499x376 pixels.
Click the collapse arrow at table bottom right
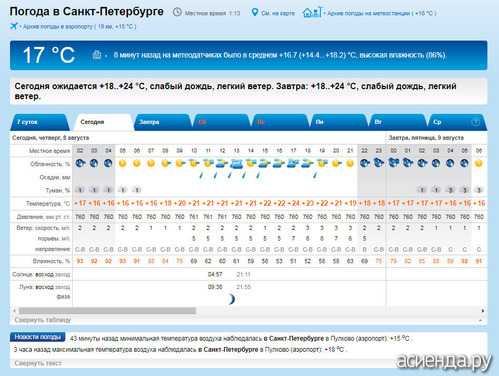[480, 320]
